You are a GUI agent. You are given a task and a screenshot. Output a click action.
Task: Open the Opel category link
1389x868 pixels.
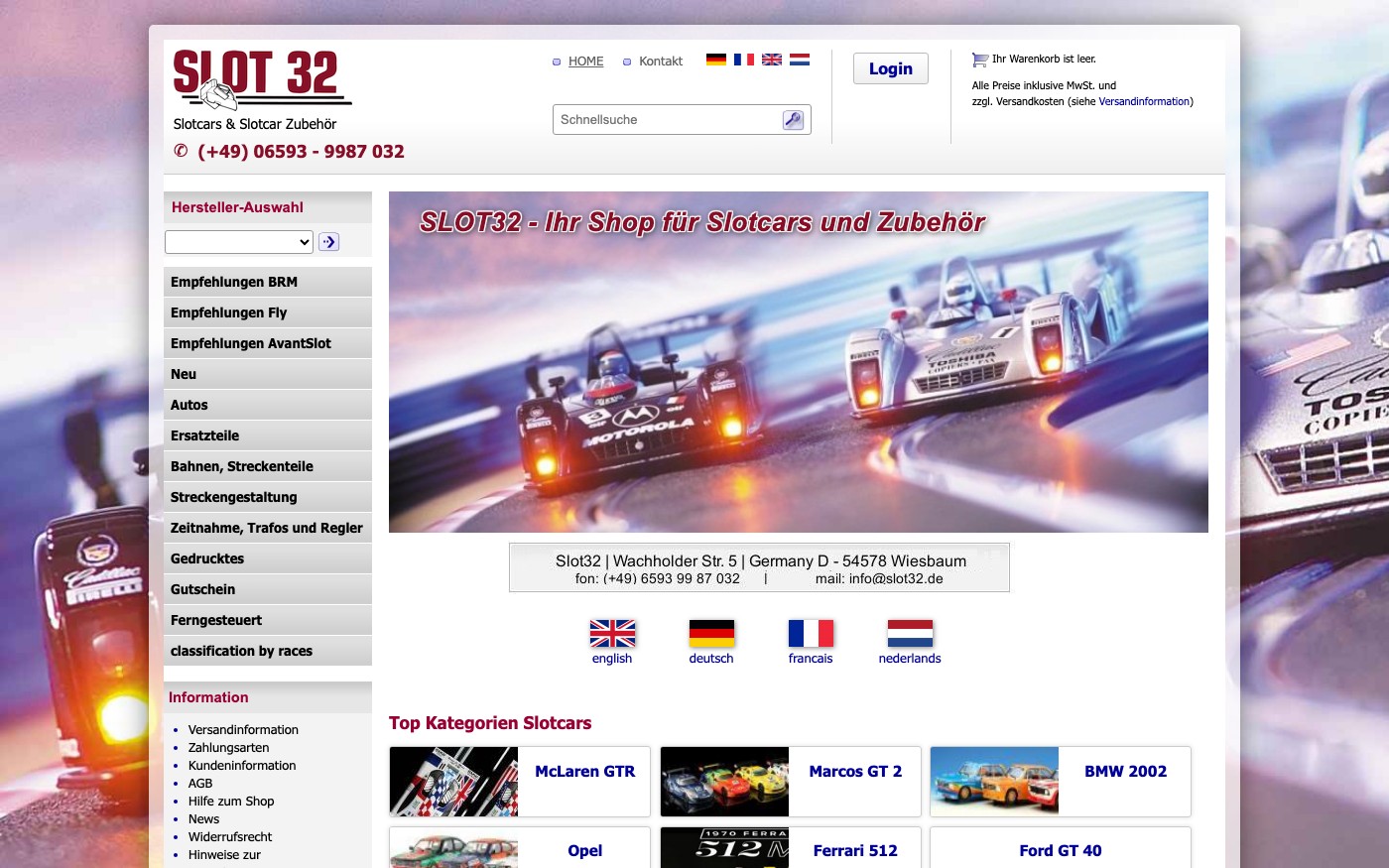pyautogui.click(x=584, y=851)
